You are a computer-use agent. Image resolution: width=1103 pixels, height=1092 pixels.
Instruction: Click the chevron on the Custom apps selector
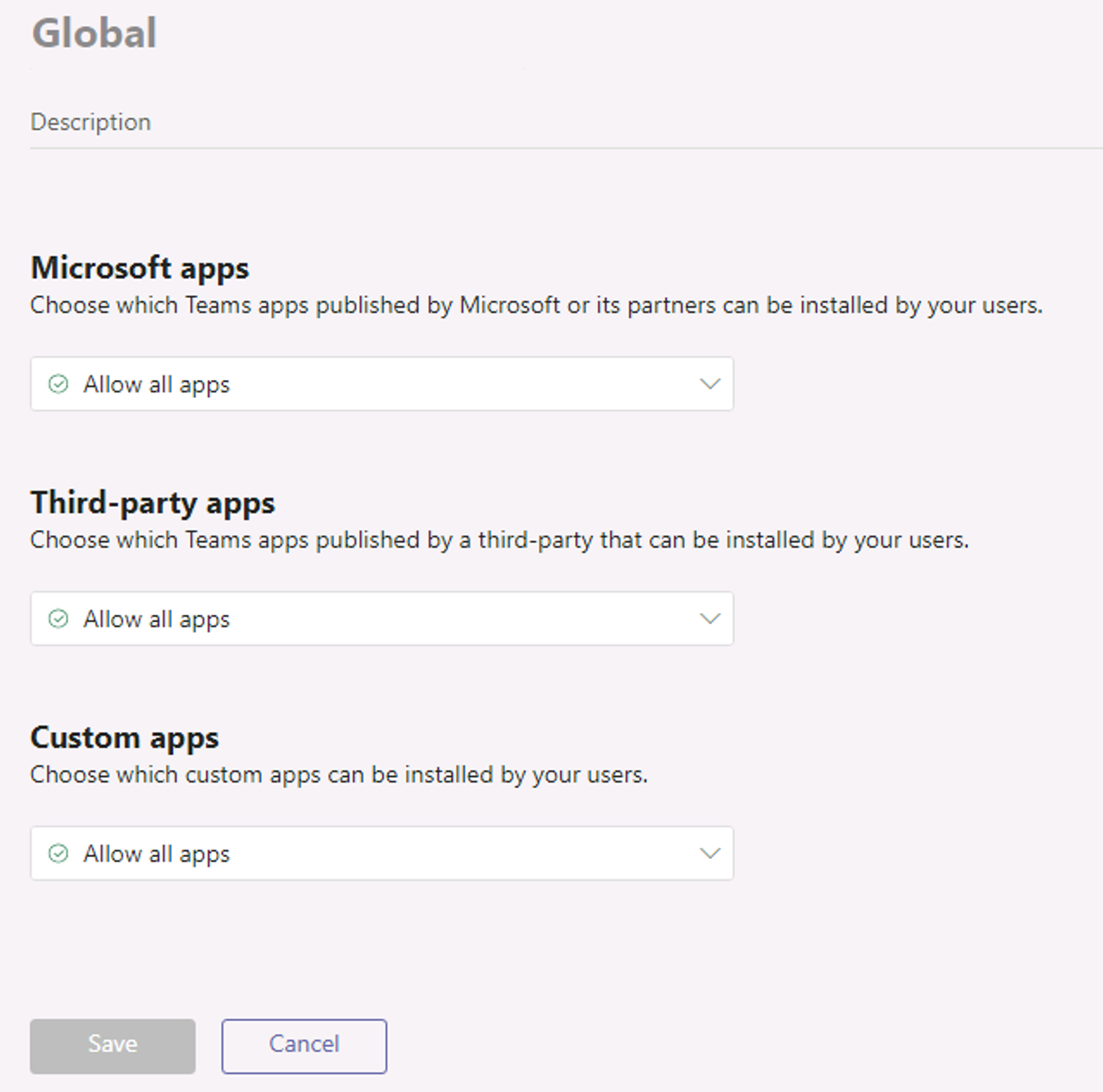coord(710,853)
